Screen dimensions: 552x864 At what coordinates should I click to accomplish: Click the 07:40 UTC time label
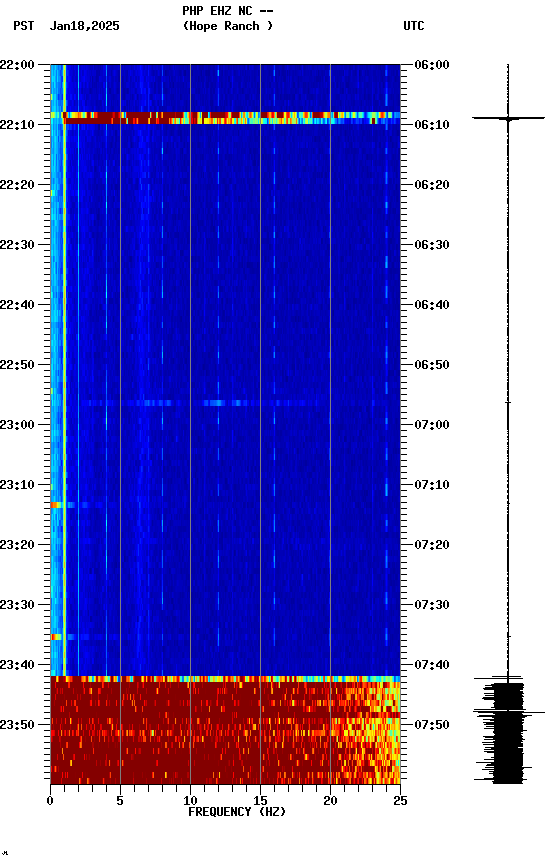tap(432, 665)
